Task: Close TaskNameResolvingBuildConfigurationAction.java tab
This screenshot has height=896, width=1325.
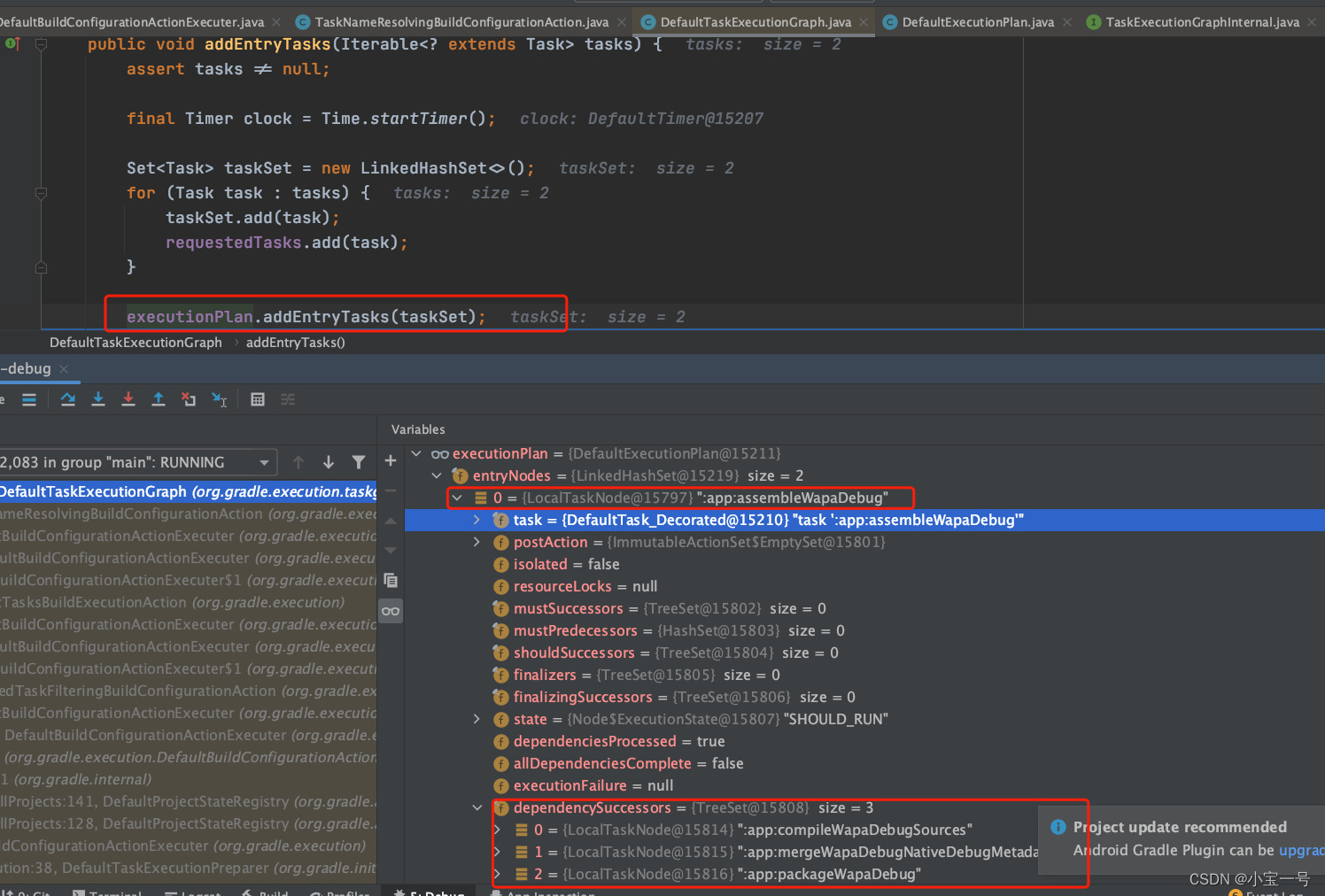Action: click(x=621, y=22)
